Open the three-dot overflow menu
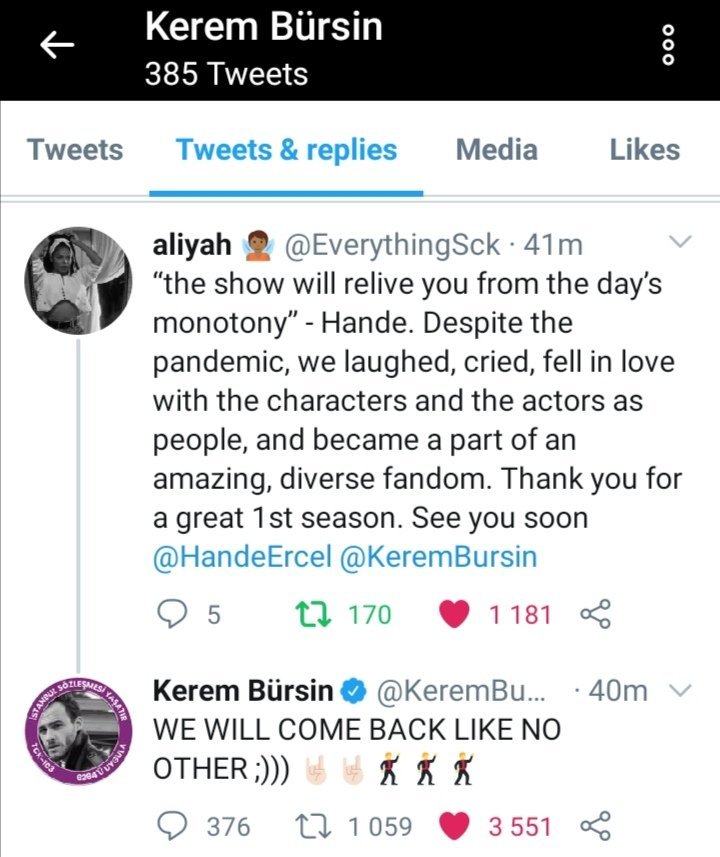 [x=669, y=46]
